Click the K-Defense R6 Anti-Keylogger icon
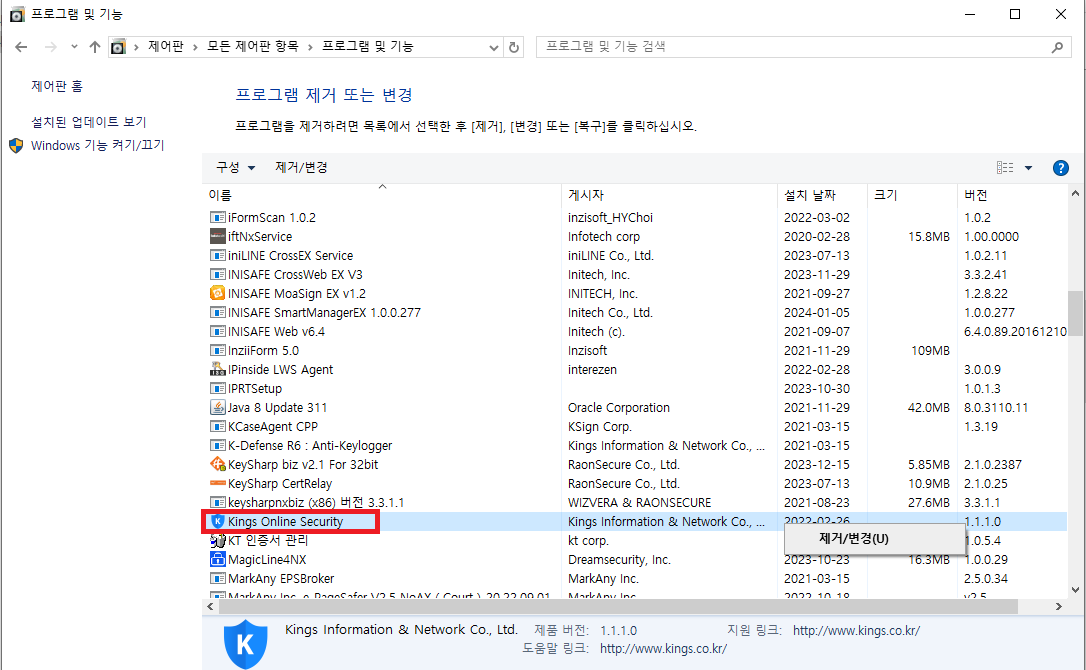Screen dimensions: 1086x670 coord(217,446)
